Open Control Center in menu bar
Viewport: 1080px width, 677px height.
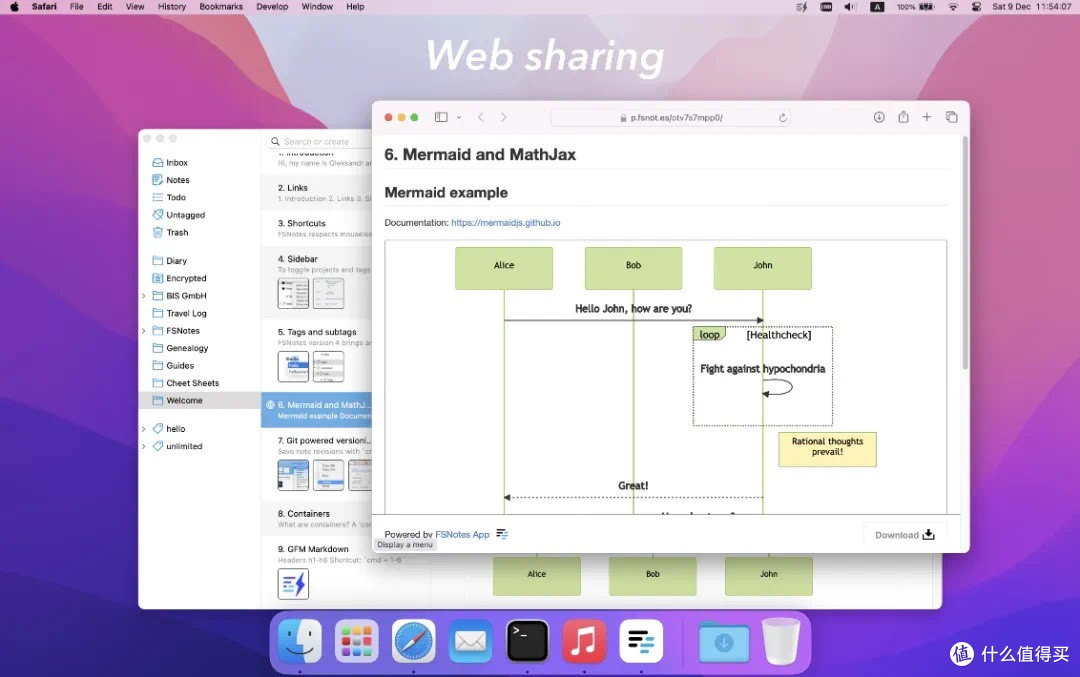click(976, 6)
